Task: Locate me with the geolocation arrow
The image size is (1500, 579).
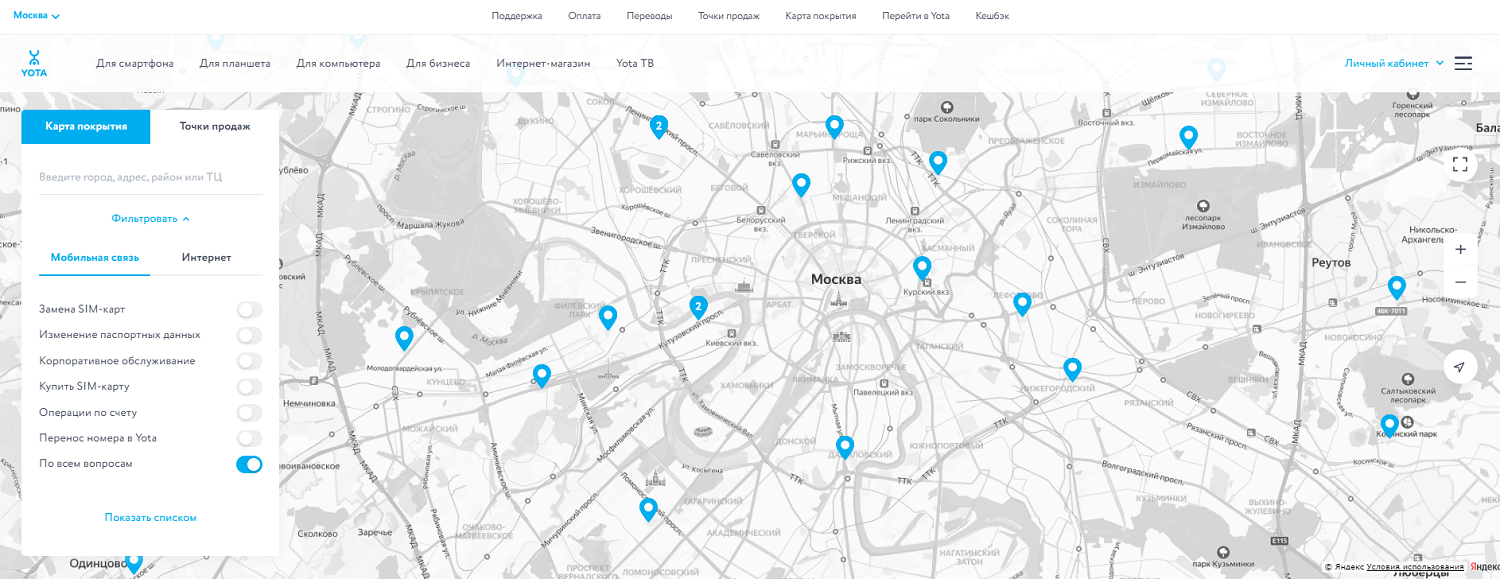Action: (1460, 367)
